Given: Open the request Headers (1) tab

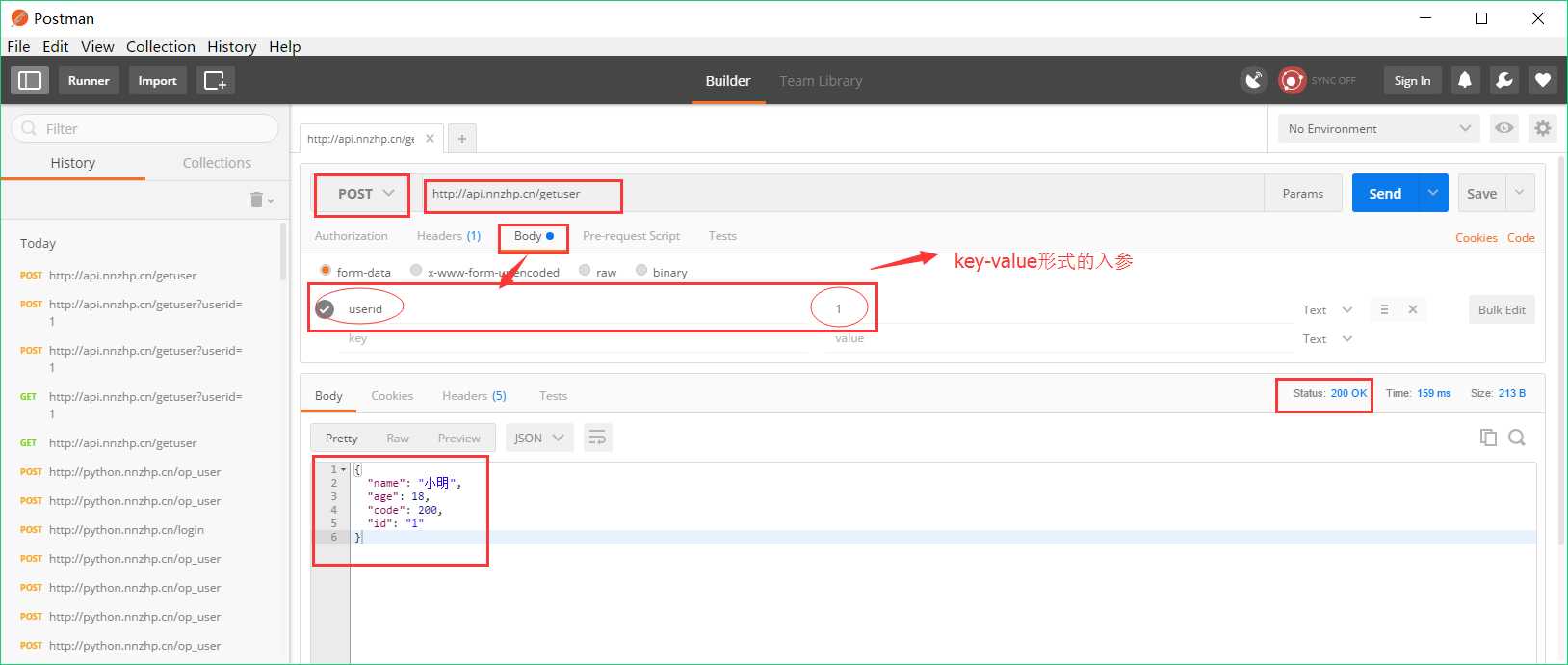Looking at the screenshot, I should [449, 236].
